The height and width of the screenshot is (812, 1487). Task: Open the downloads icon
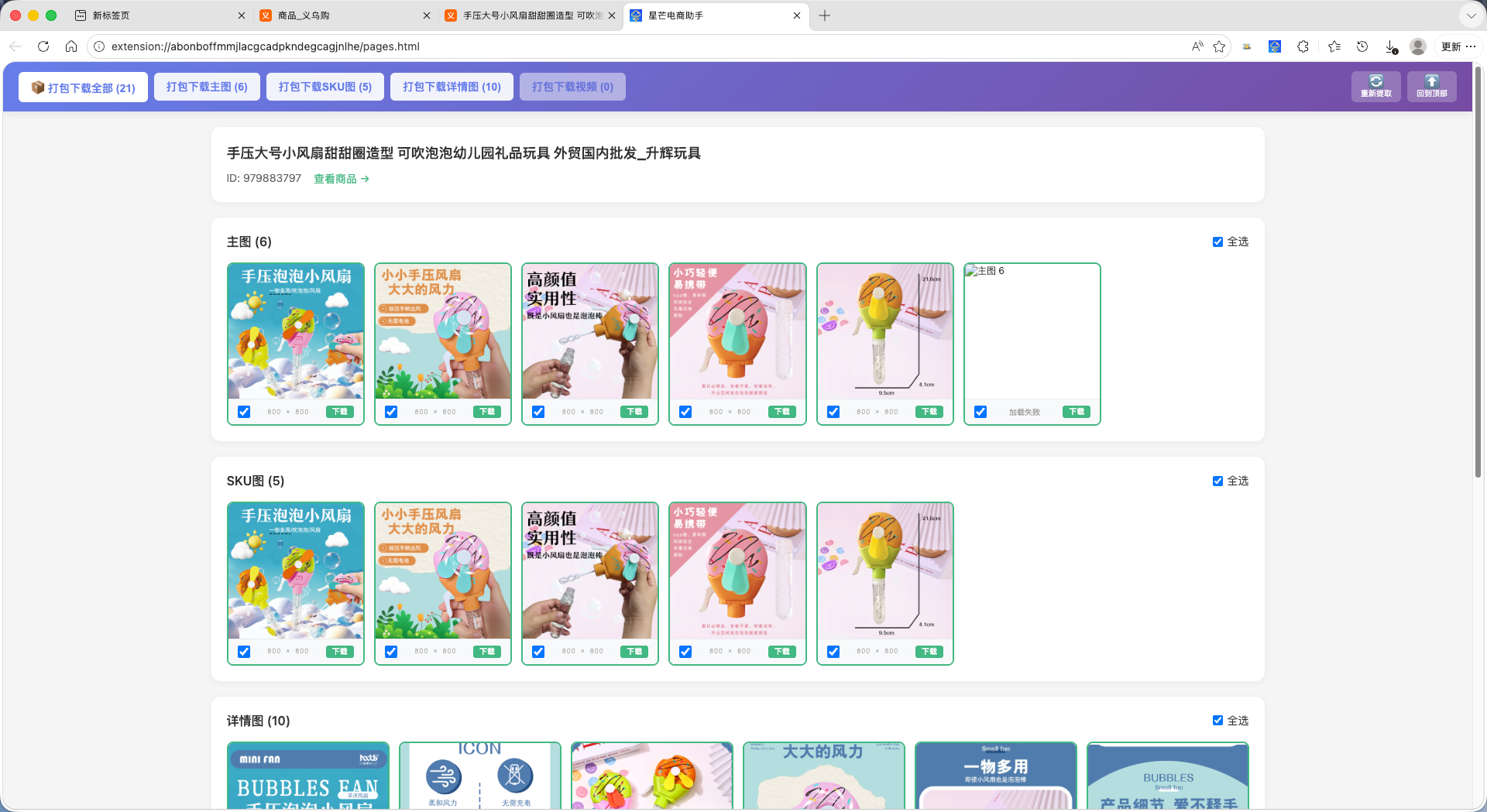1391,46
